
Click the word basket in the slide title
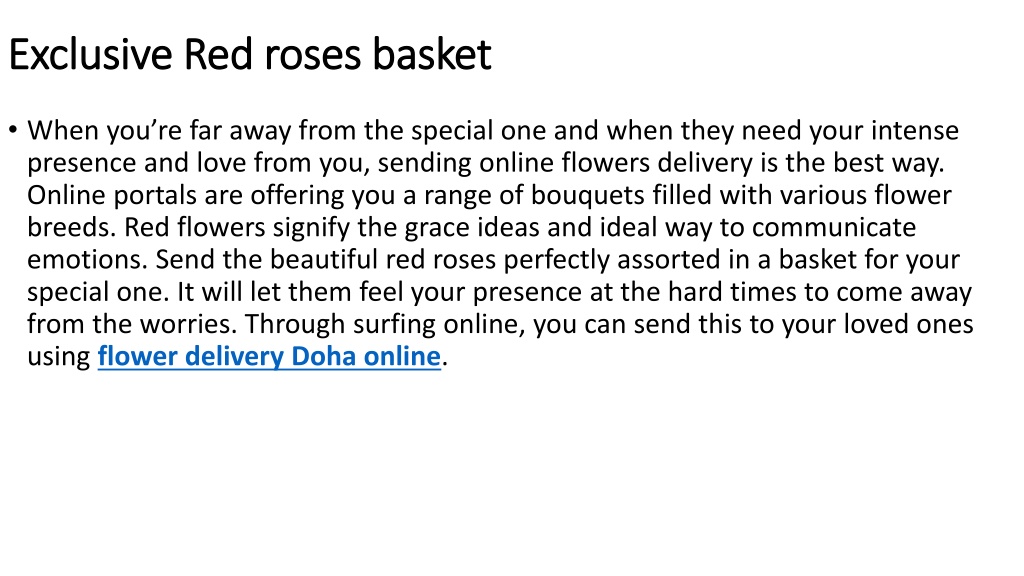432,54
